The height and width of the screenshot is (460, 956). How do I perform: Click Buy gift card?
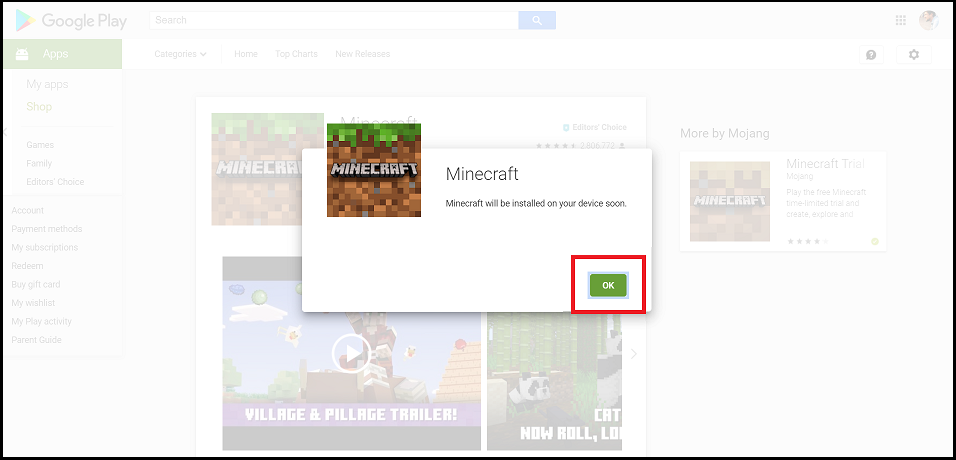coord(35,284)
